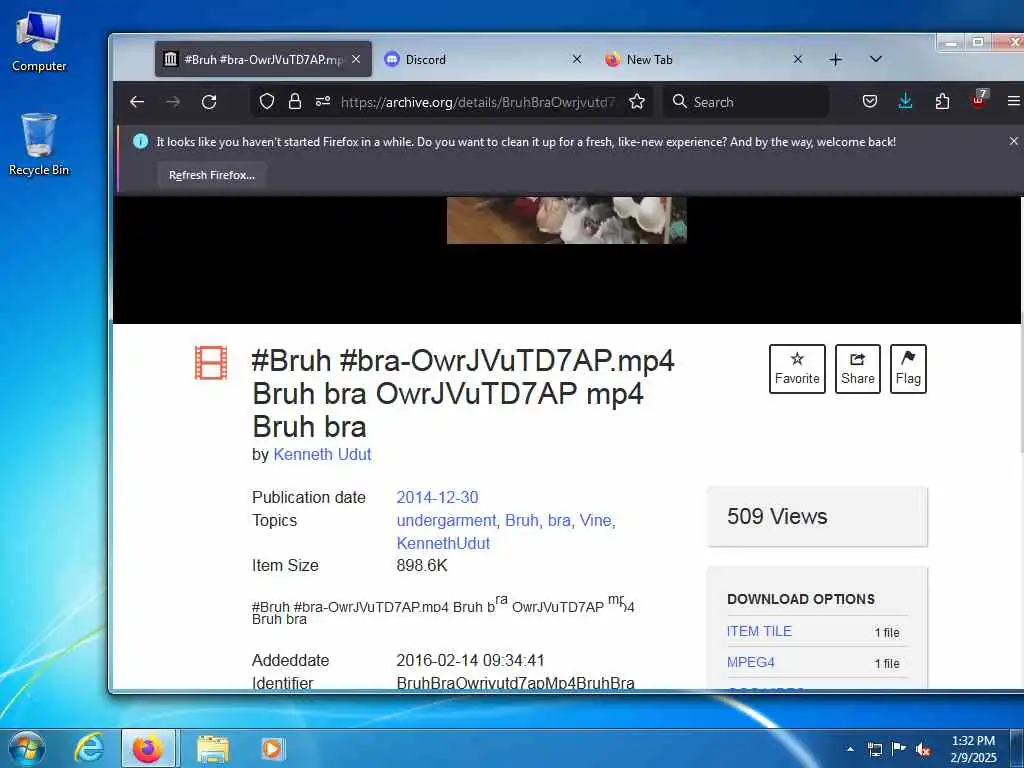Click the Firefox taskbar button
This screenshot has width=1024, height=768.
coord(148,748)
